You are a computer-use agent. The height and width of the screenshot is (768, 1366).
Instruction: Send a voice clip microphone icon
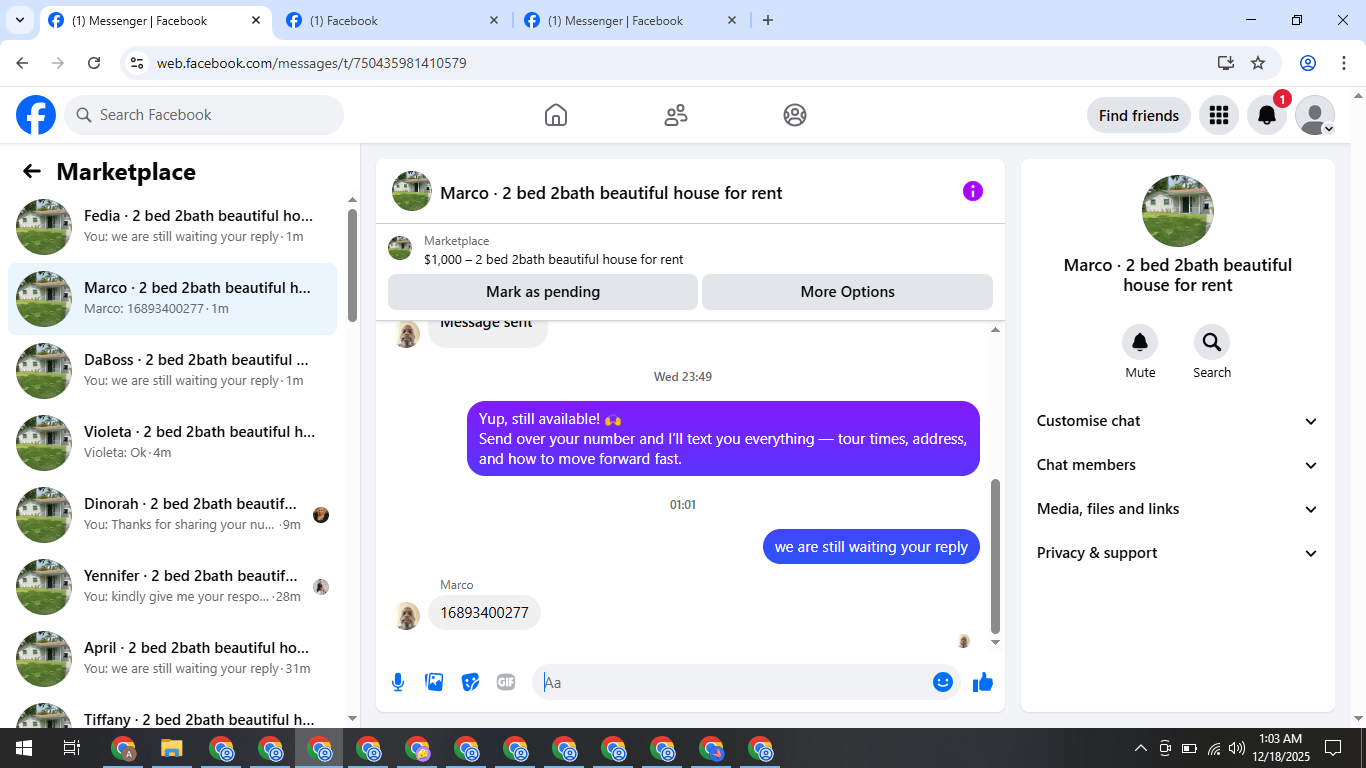tap(398, 682)
